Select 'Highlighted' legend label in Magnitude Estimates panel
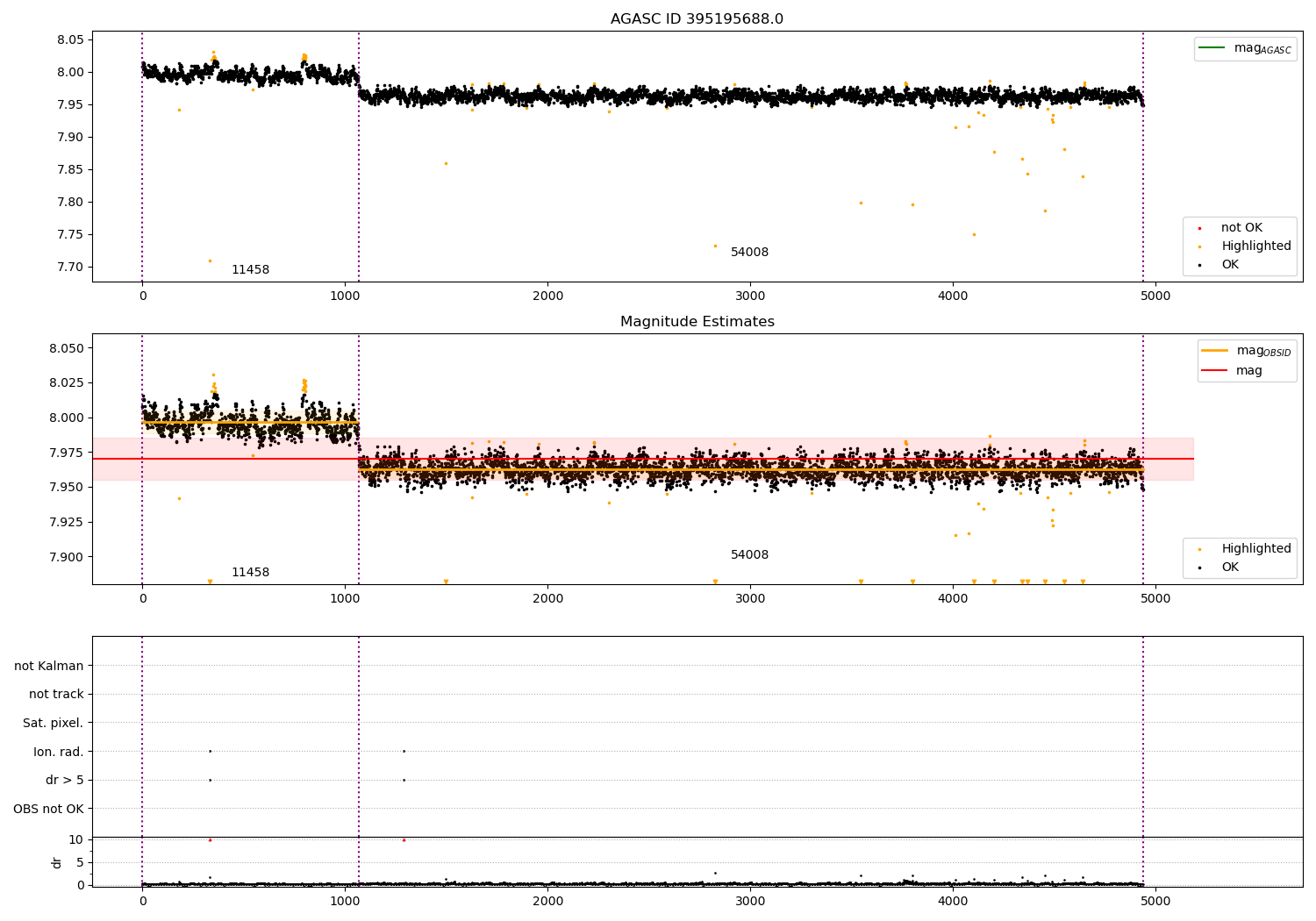The height and width of the screenshot is (921, 1316). tap(1255, 549)
